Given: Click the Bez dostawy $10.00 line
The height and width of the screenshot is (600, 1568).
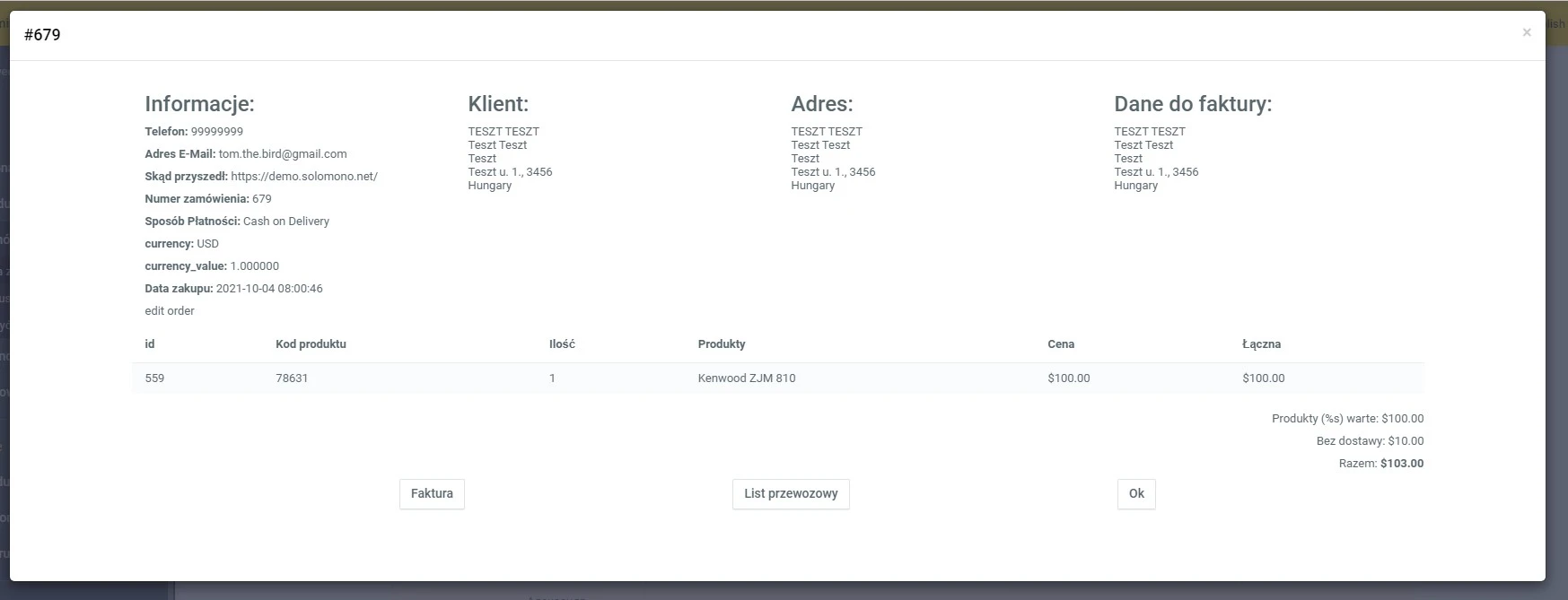Looking at the screenshot, I should point(1370,441).
